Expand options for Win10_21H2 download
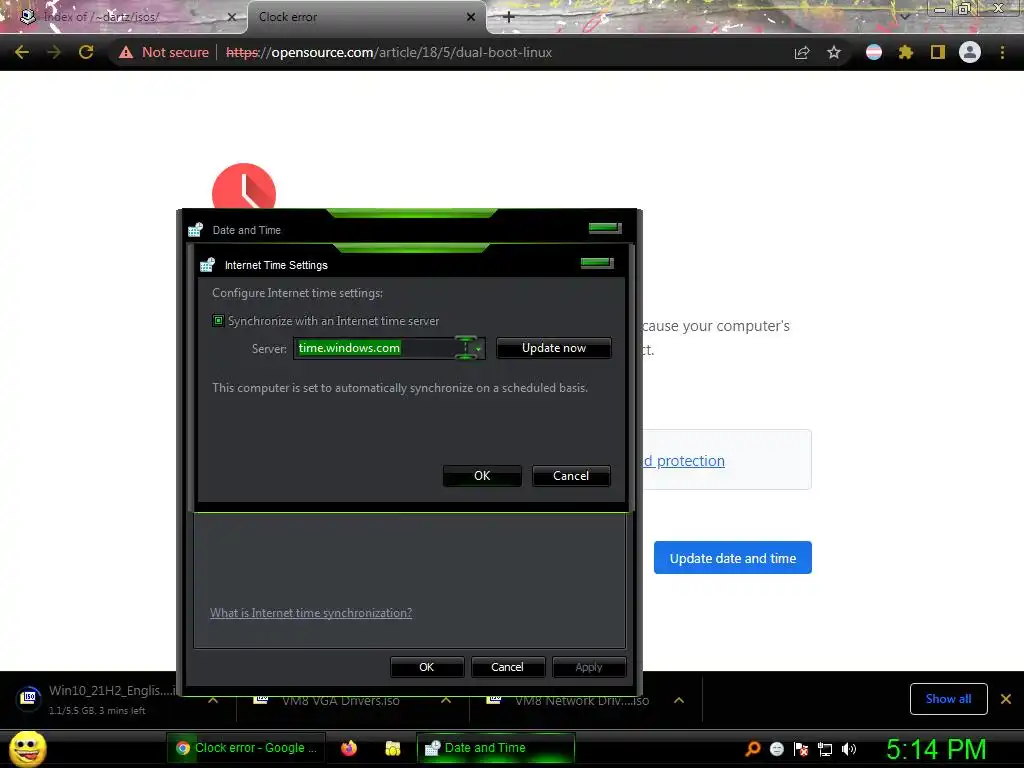1024x768 pixels. tap(213, 699)
